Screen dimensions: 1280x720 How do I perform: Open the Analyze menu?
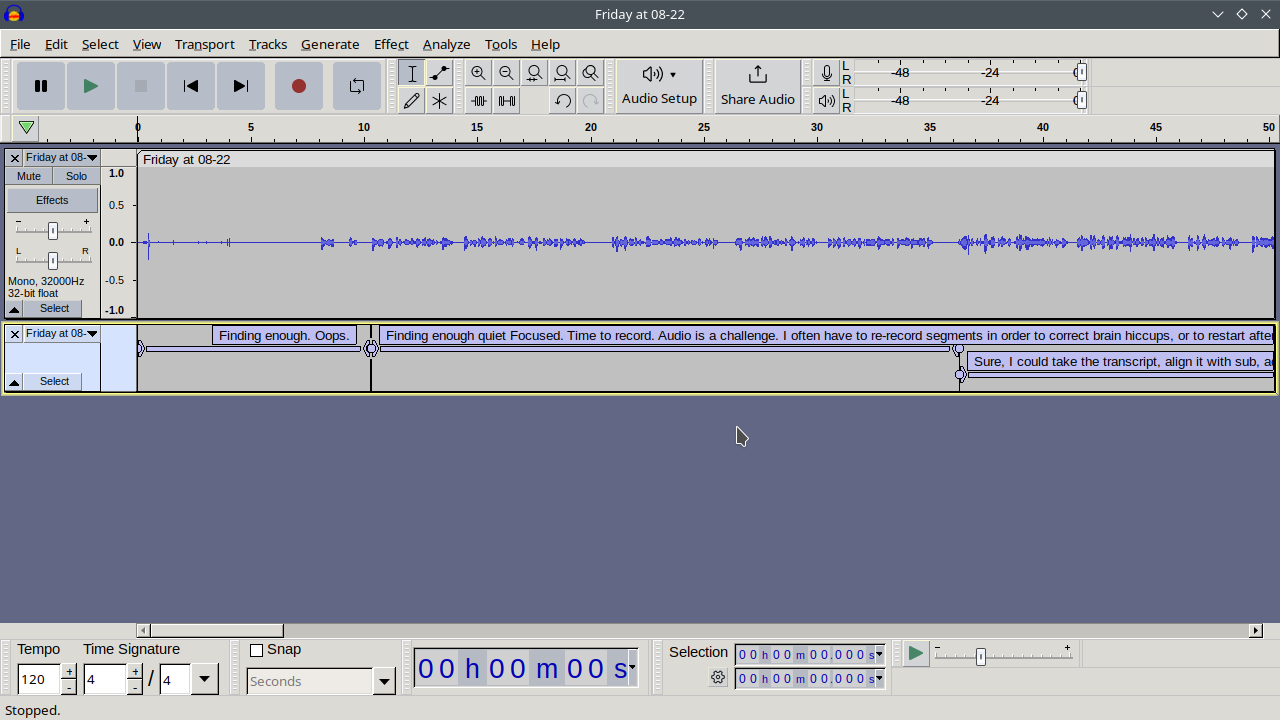446,44
